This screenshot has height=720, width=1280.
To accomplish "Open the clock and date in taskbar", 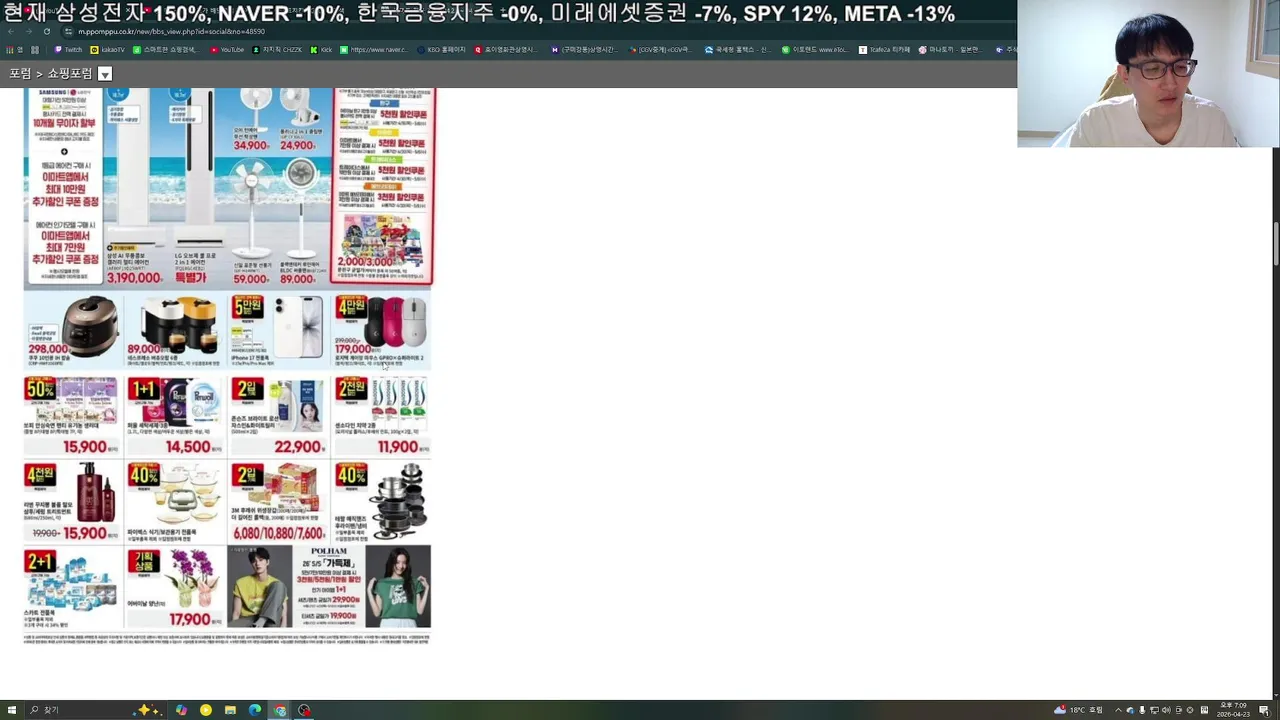I will (x=1233, y=710).
